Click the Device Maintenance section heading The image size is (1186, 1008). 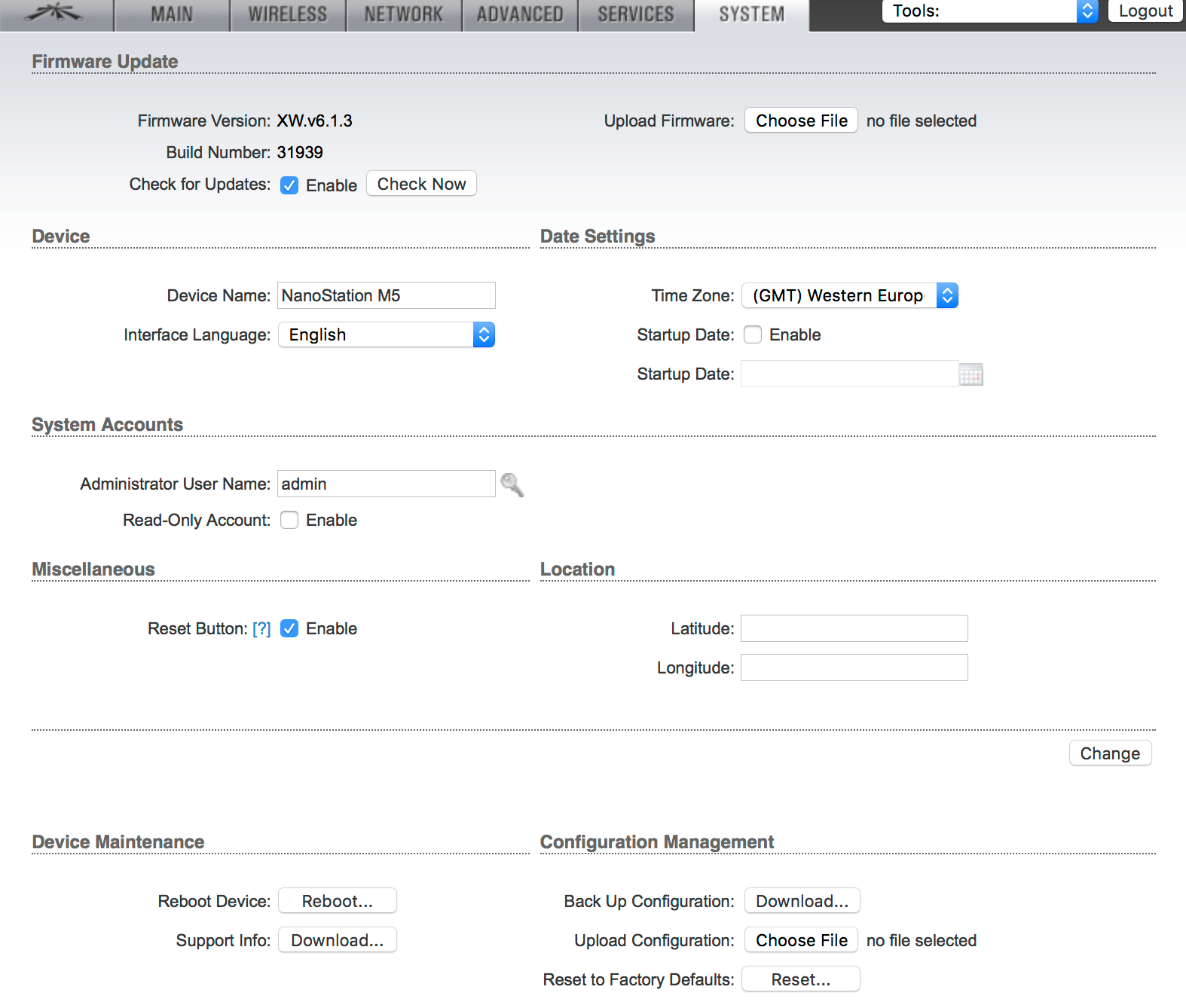(x=118, y=842)
